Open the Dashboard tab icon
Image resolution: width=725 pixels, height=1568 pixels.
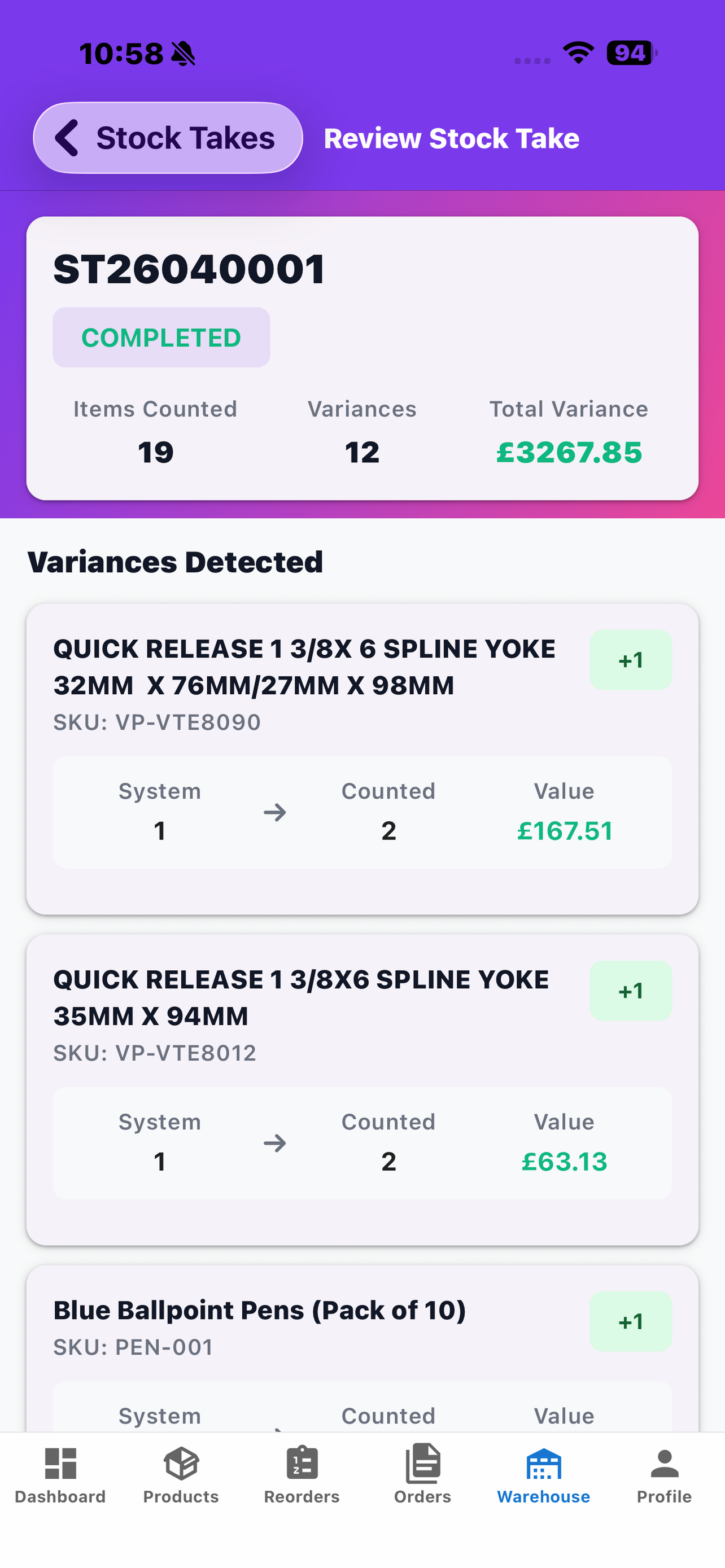pyautogui.click(x=60, y=1464)
